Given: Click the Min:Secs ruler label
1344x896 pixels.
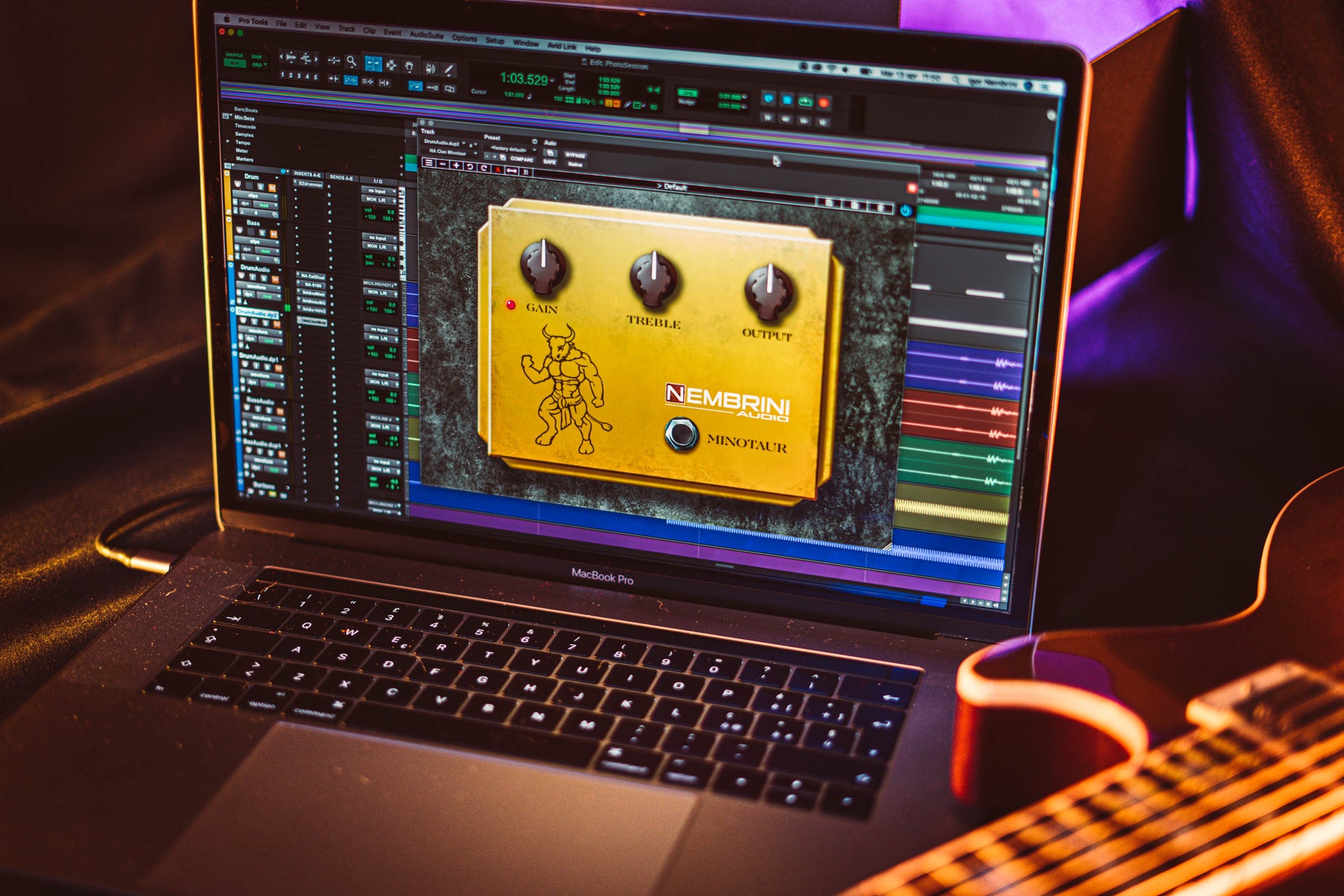Looking at the screenshot, I should click(245, 118).
